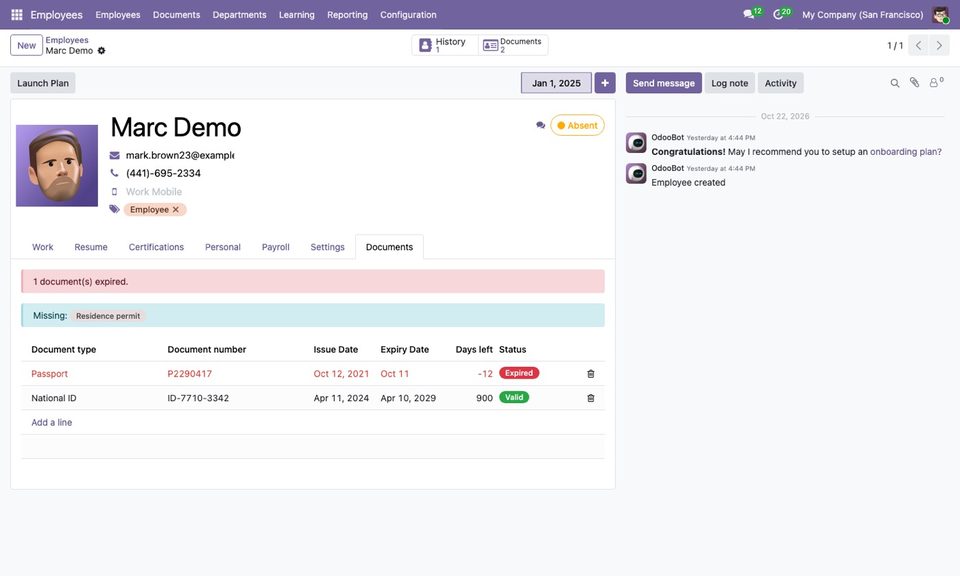Click the Work Mobile input field
This screenshot has width=960, height=576.
tap(179, 192)
